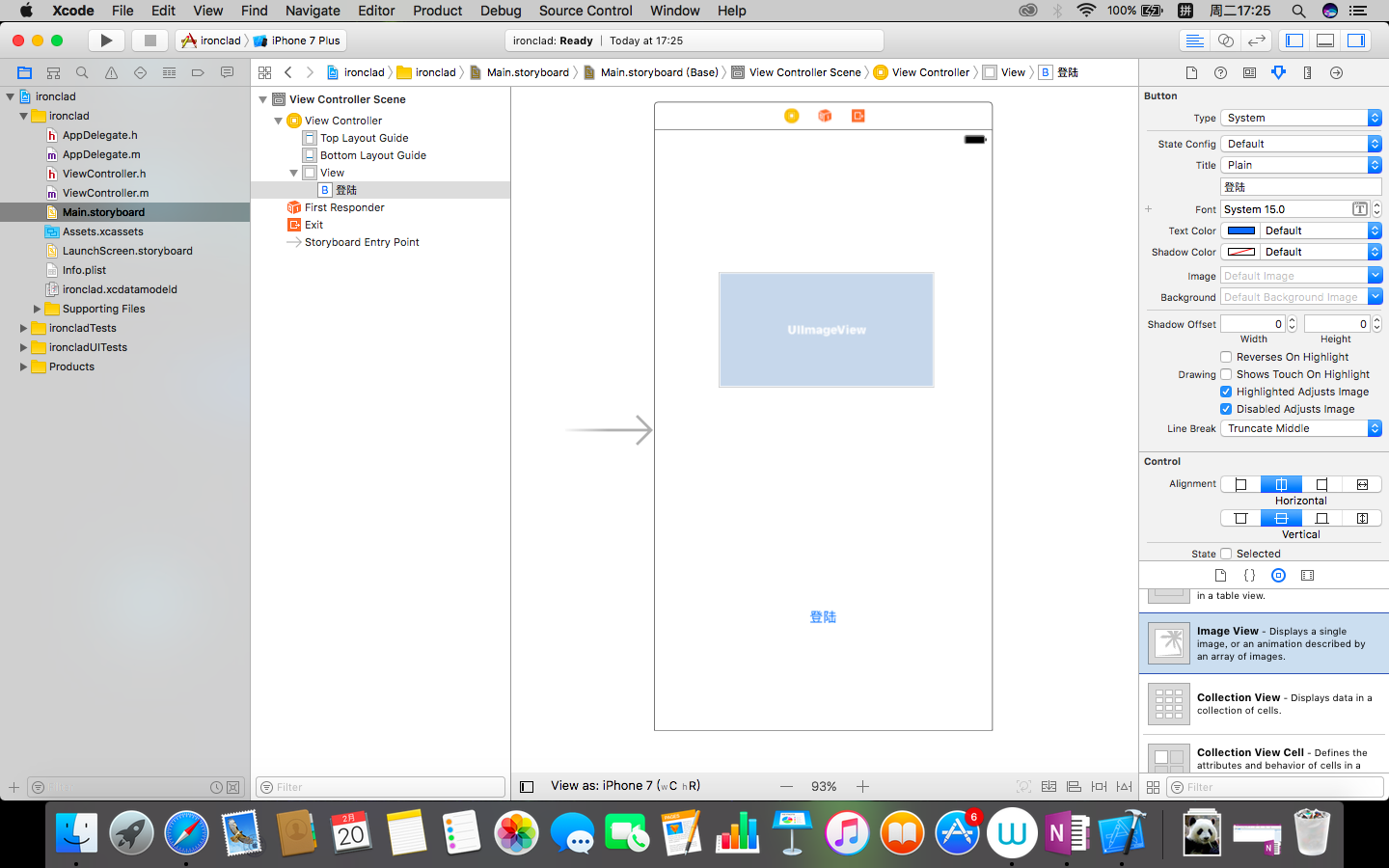Uncheck Disabled Adjusts Image

1226,409
